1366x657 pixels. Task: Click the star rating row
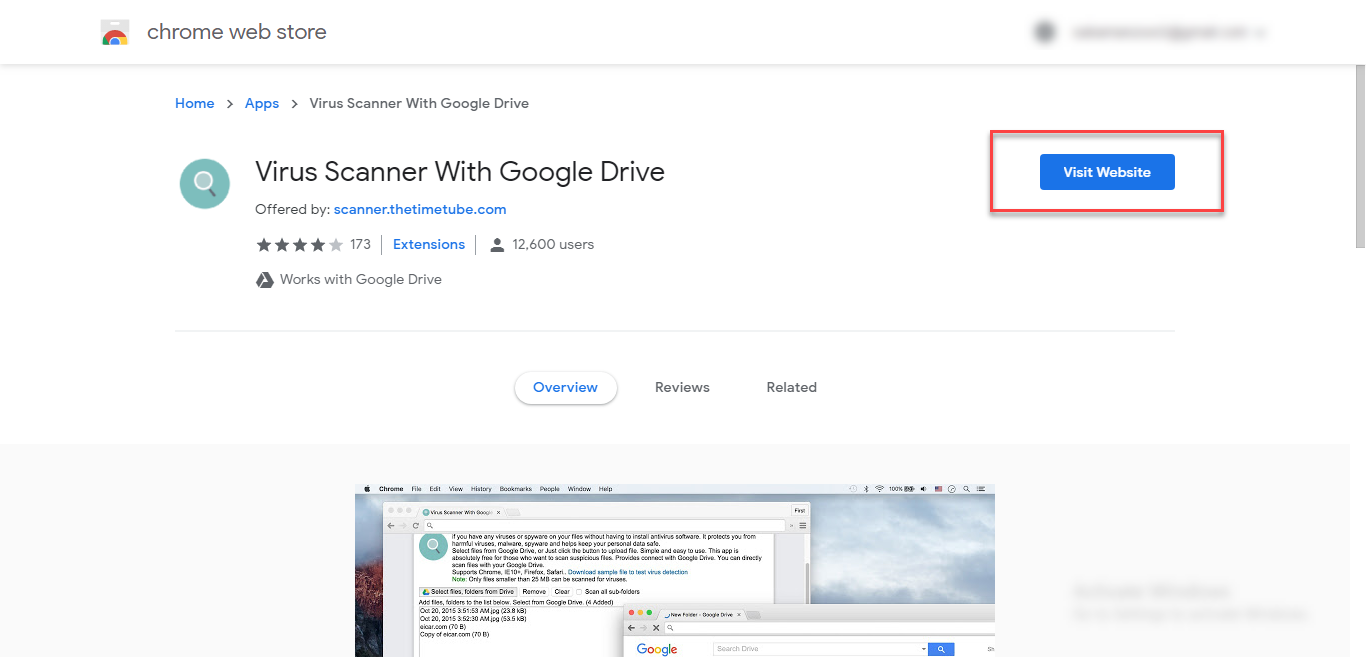click(299, 244)
